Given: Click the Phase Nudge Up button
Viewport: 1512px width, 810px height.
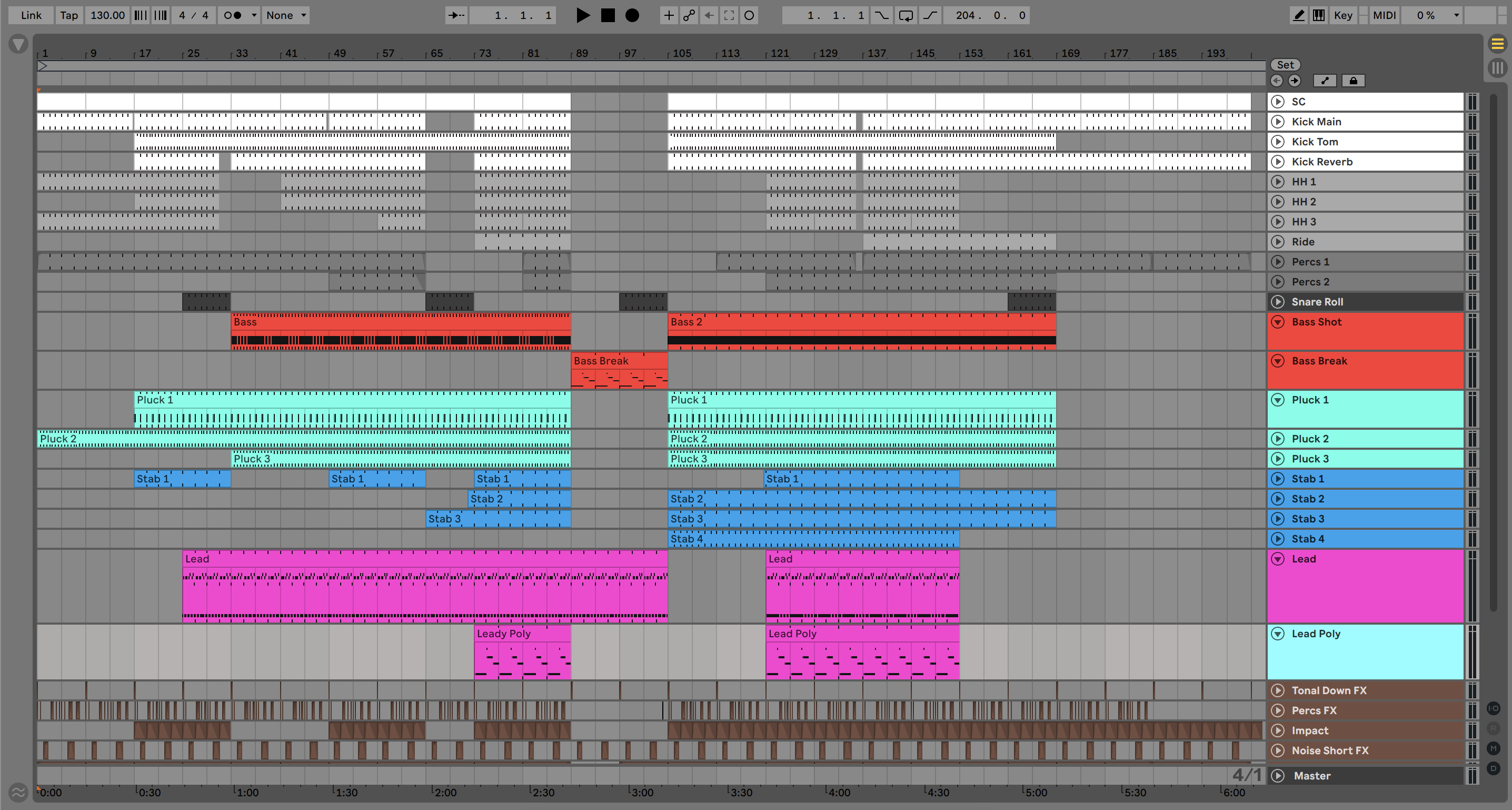Looking at the screenshot, I should pos(160,15).
